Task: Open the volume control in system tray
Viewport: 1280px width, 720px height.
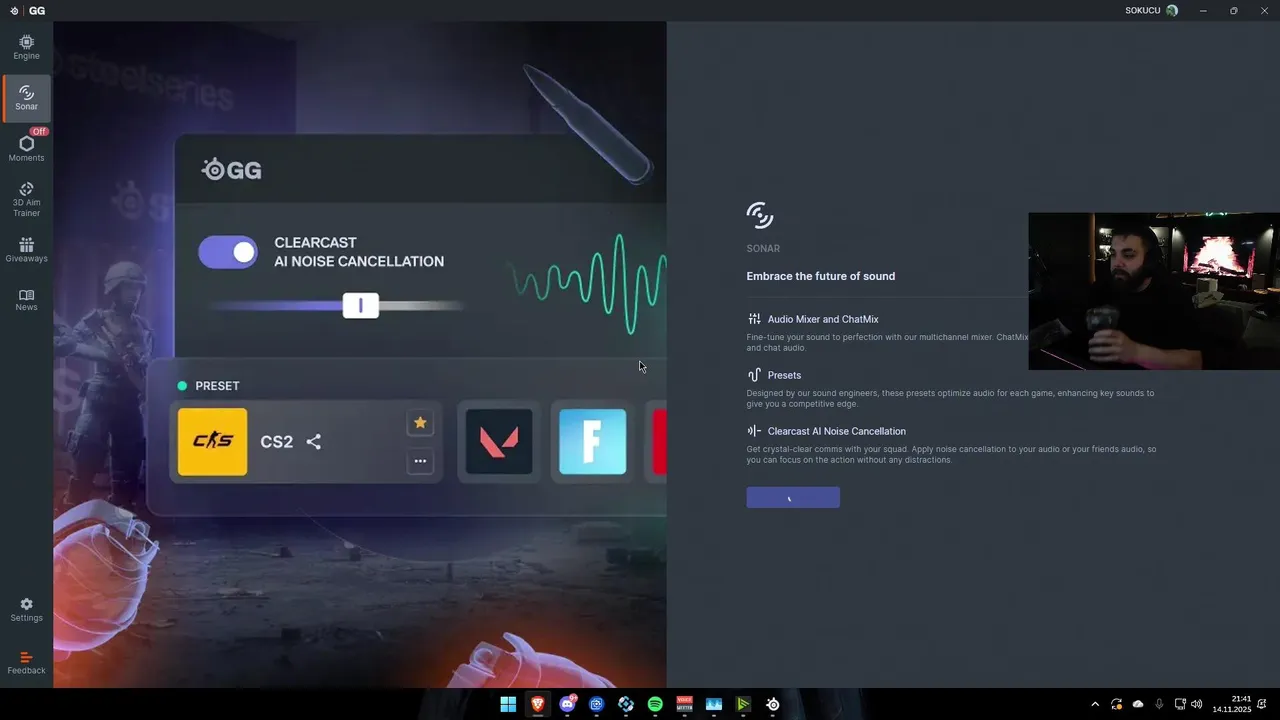Action: click(x=1197, y=704)
